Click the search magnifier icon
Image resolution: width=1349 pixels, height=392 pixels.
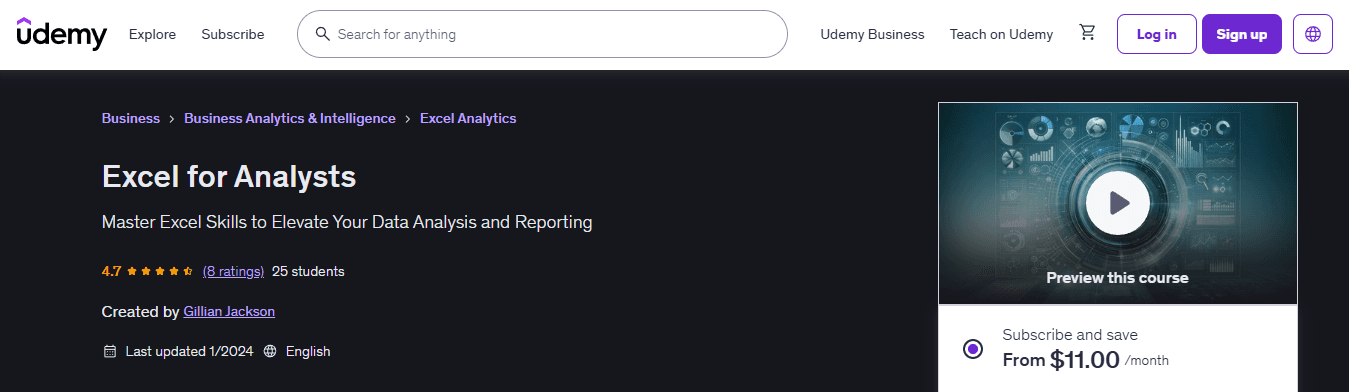tap(322, 34)
